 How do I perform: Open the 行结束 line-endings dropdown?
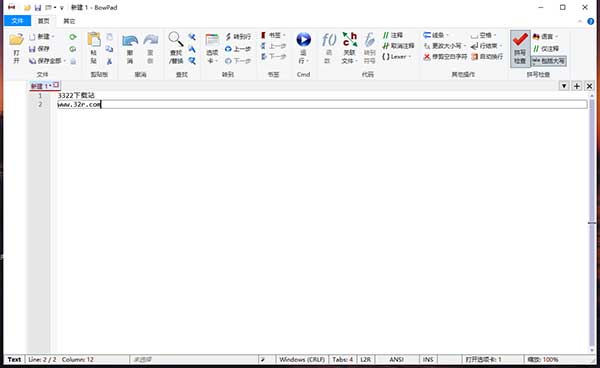coord(486,46)
